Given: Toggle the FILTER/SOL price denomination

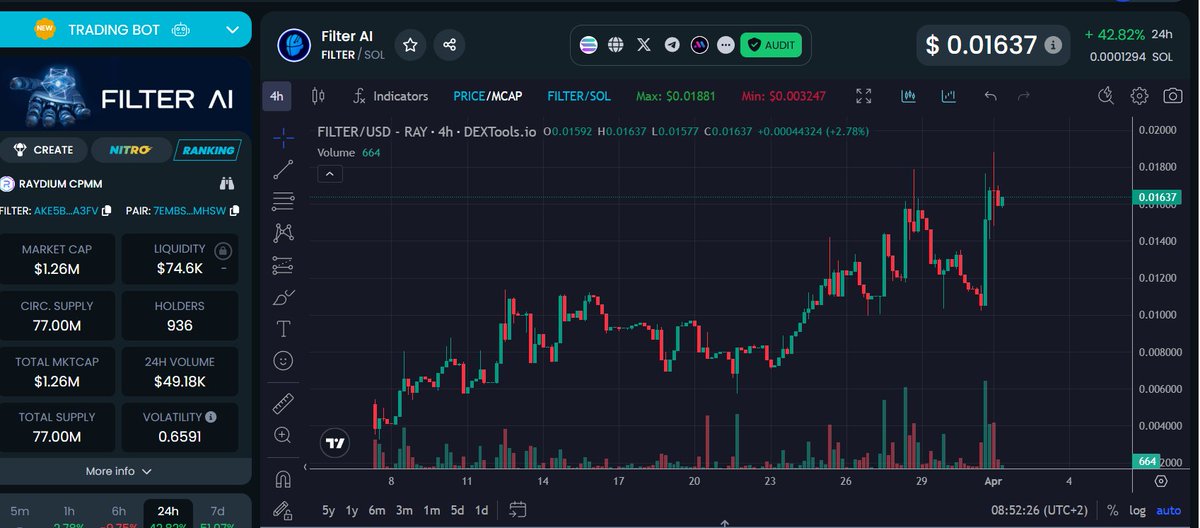Looking at the screenshot, I should [579, 96].
